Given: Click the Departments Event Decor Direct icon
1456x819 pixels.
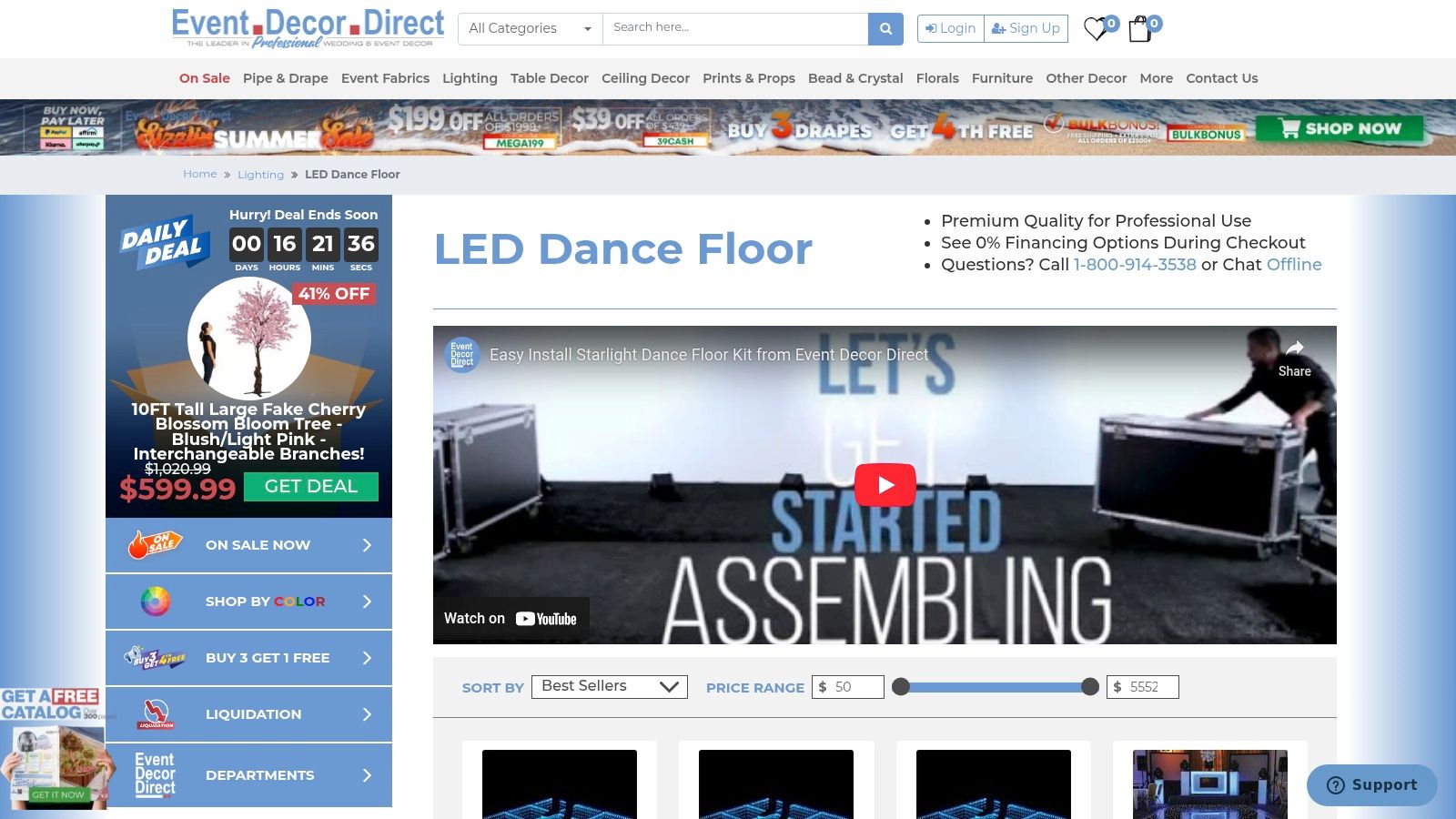Looking at the screenshot, I should pos(156,774).
